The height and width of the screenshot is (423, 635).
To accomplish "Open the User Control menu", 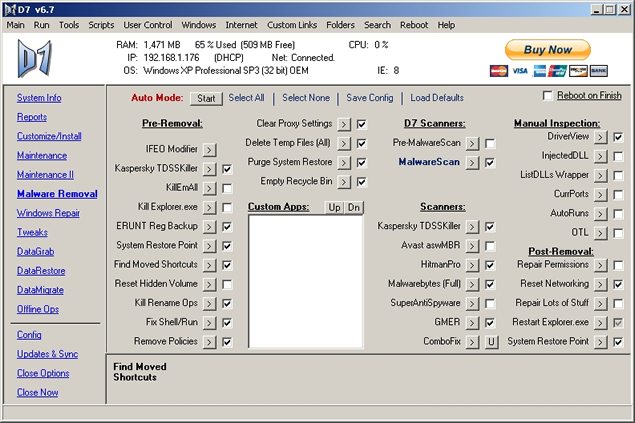I will (x=148, y=25).
